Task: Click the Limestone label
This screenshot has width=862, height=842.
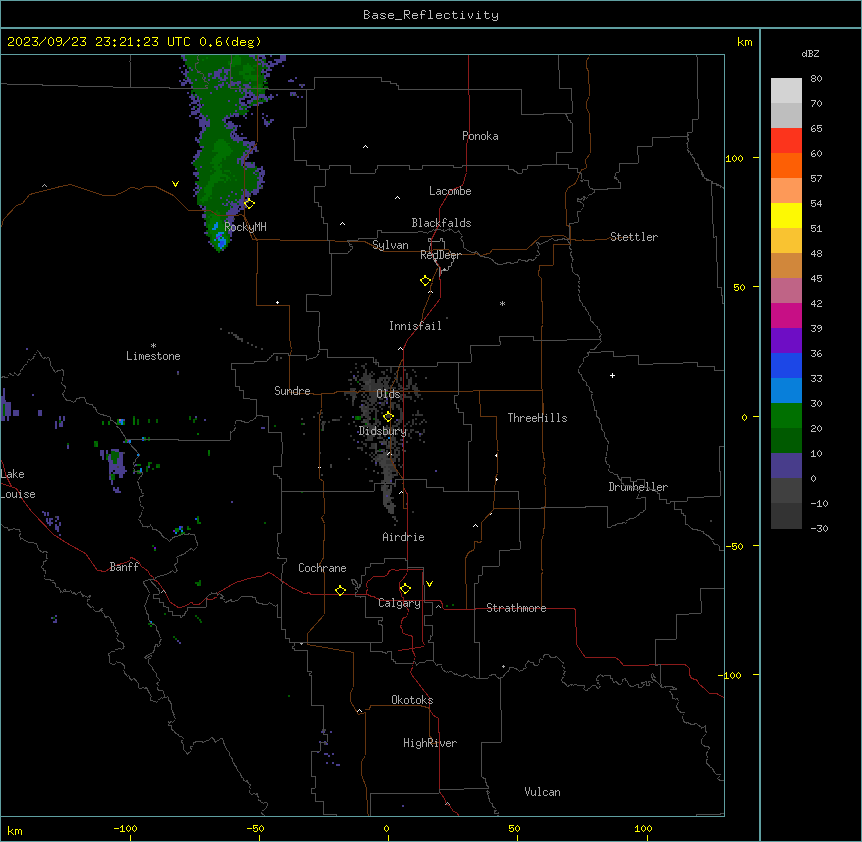Action: [153, 356]
